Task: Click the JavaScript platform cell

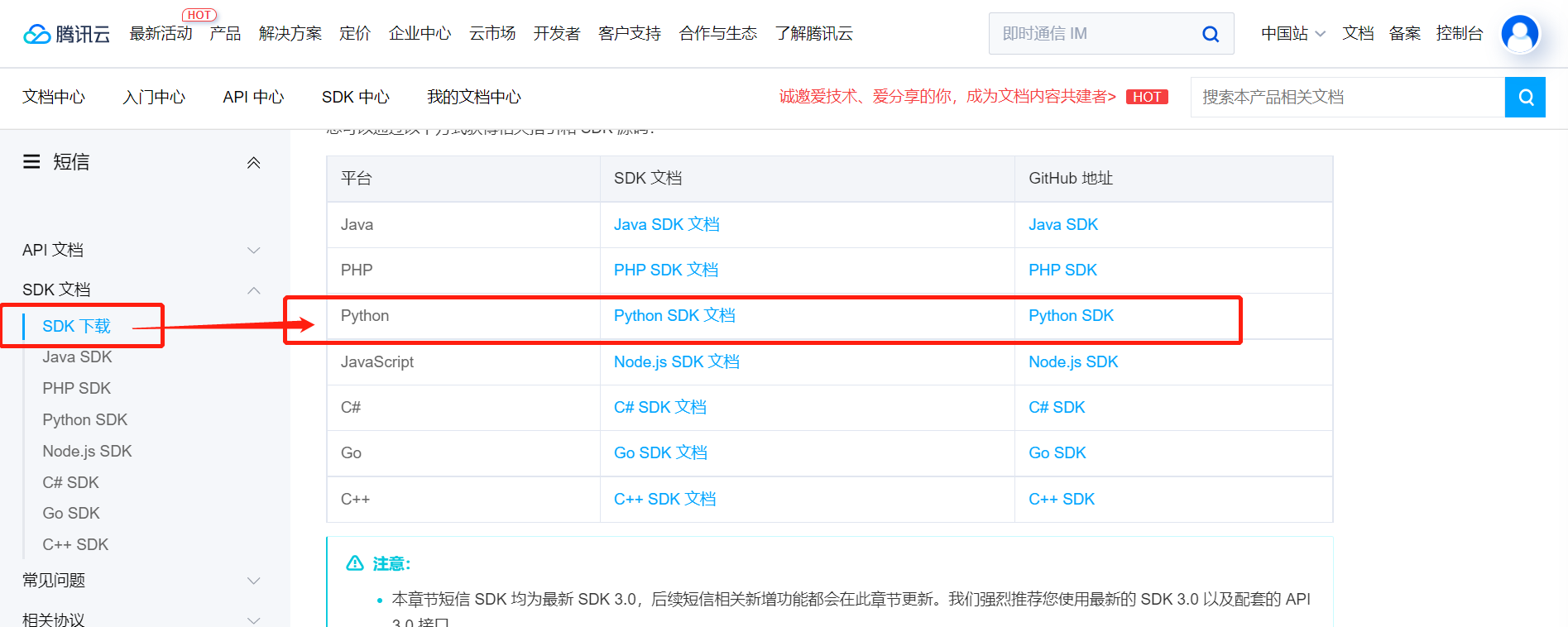Action: (x=464, y=362)
